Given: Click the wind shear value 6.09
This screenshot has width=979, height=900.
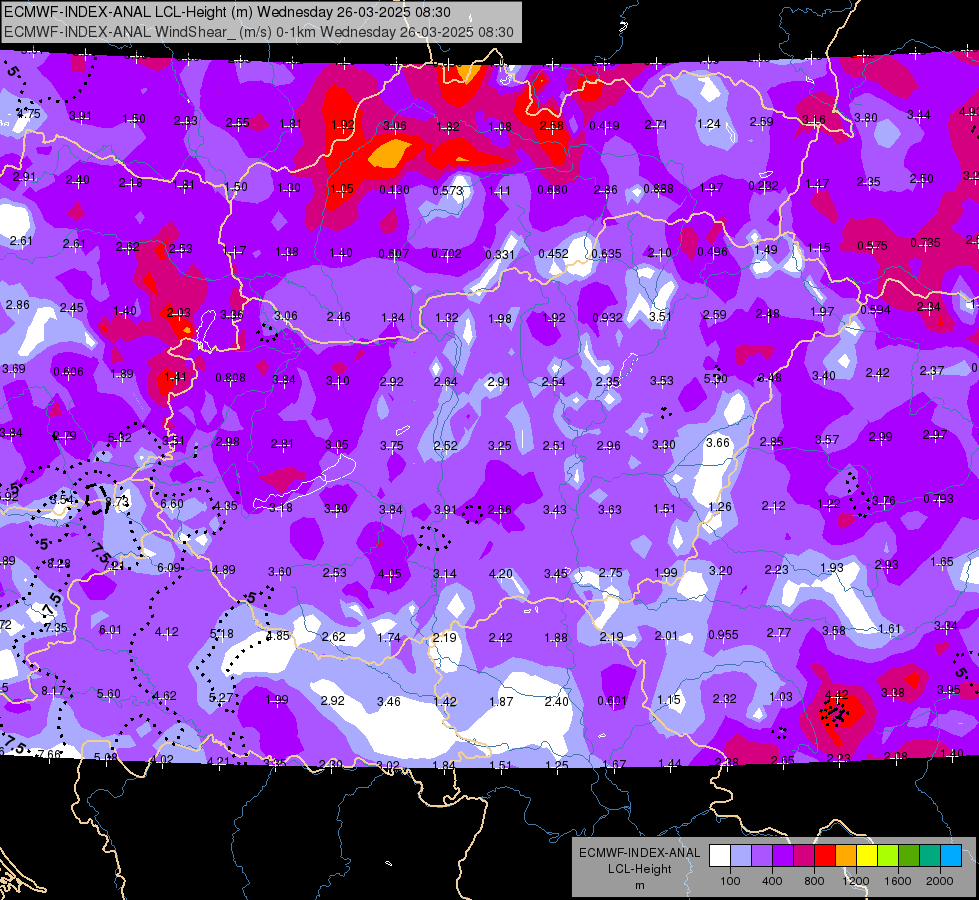Looking at the screenshot, I should pyautogui.click(x=169, y=568).
